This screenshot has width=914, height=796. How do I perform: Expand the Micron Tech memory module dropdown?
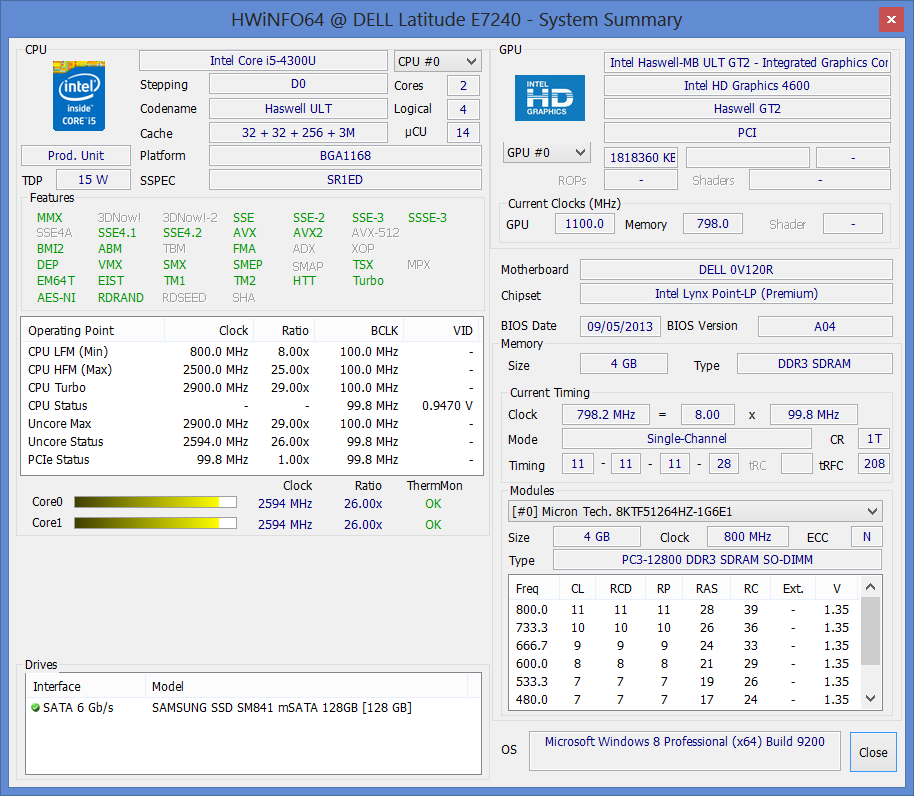pos(695,512)
